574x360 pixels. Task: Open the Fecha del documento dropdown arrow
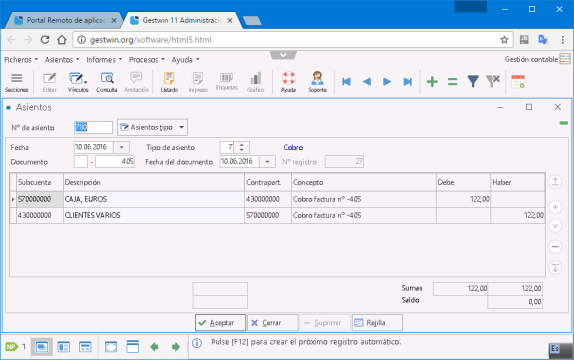tap(268, 162)
